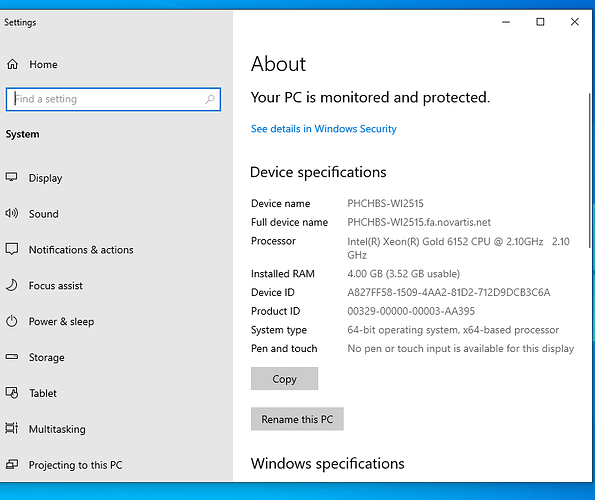Click the Focus assist moon icon

(11, 285)
